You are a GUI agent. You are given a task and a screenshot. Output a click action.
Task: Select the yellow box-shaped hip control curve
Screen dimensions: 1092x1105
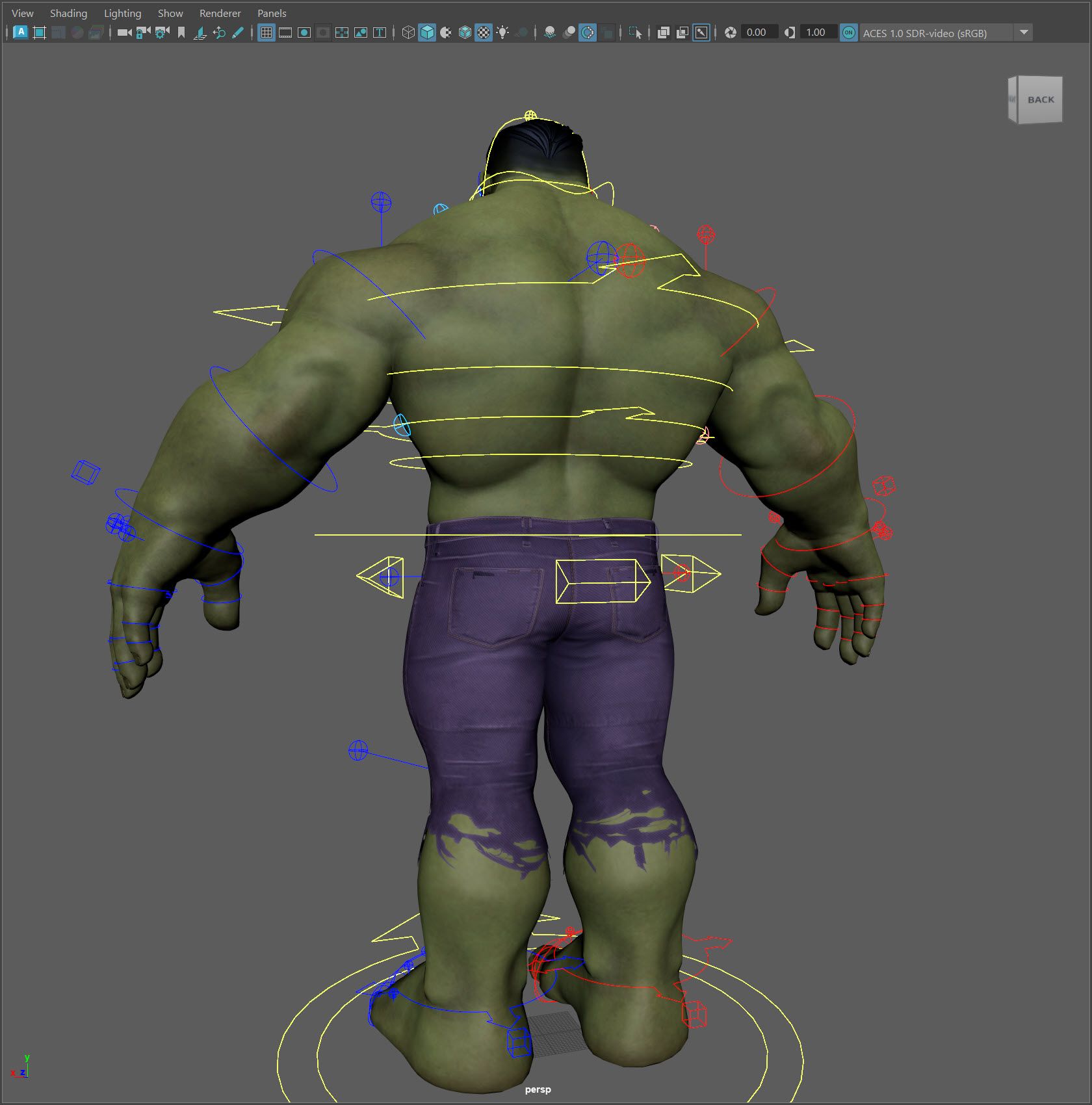coord(603,581)
